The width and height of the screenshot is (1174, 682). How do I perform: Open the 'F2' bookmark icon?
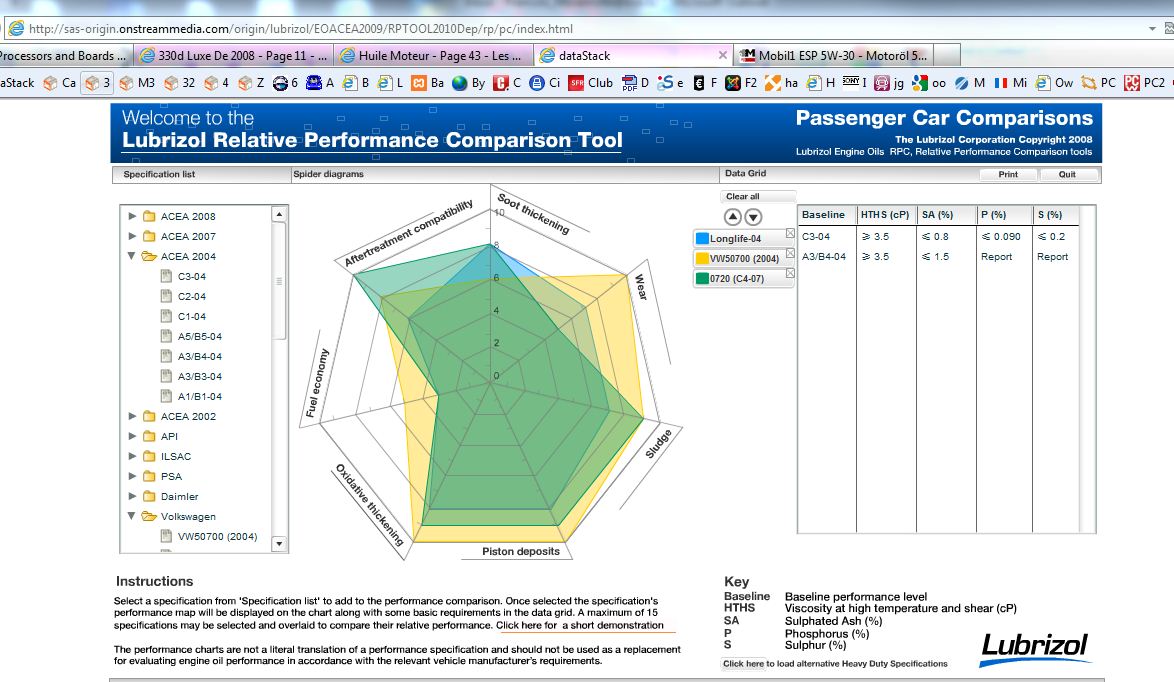click(733, 83)
